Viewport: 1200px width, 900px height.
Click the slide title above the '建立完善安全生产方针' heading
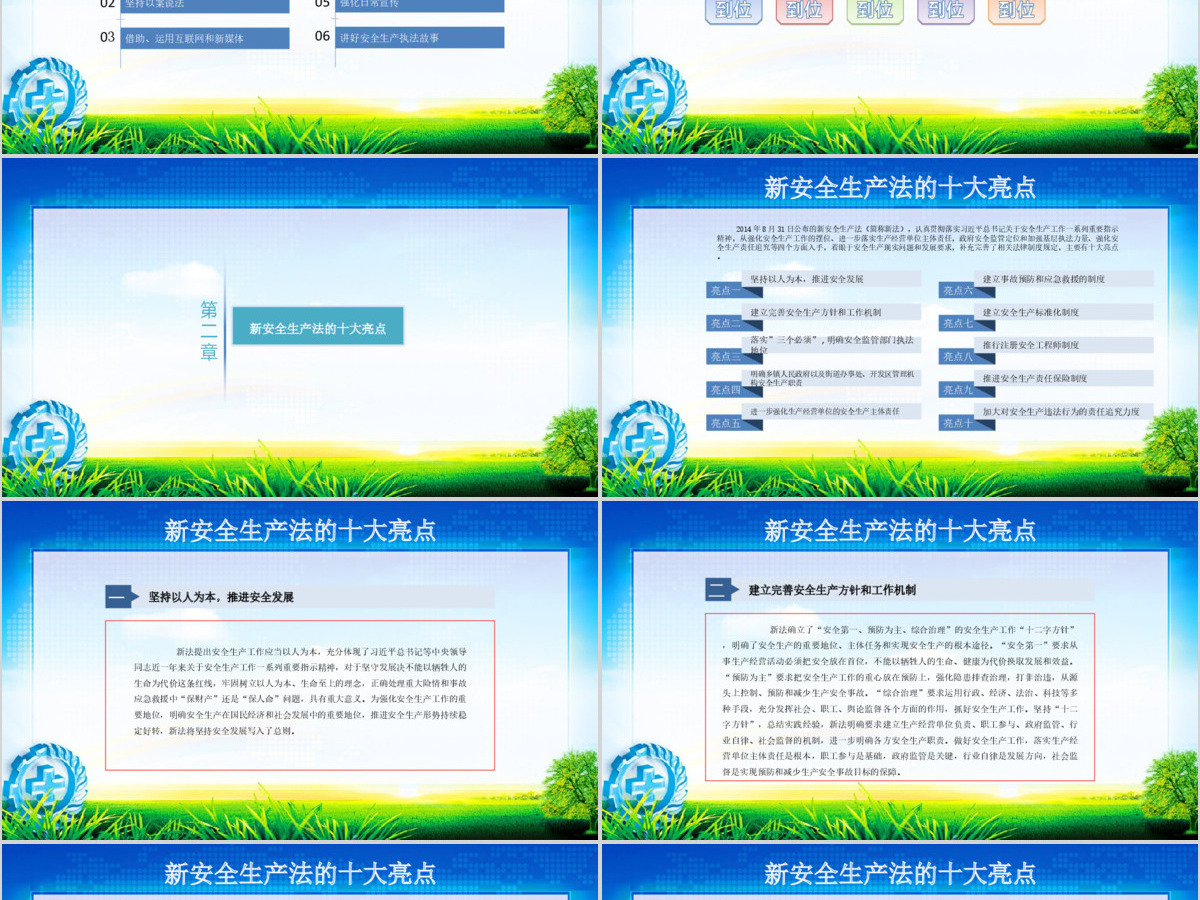tap(900, 530)
